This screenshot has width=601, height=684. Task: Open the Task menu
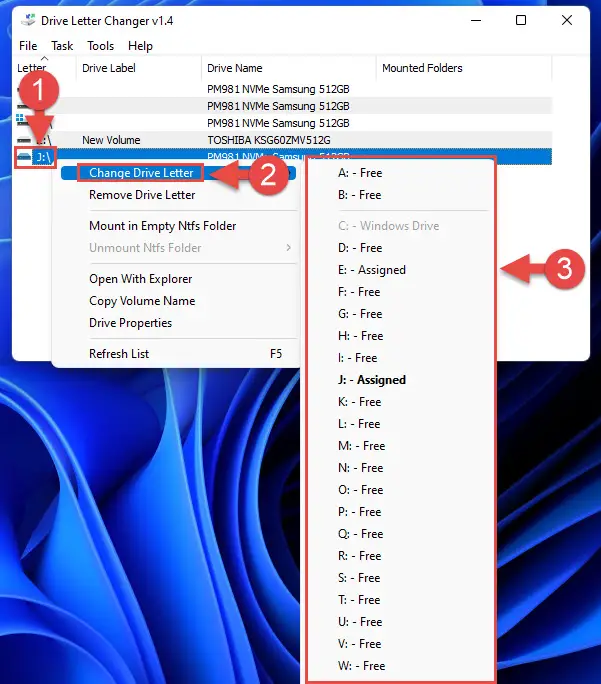point(62,46)
